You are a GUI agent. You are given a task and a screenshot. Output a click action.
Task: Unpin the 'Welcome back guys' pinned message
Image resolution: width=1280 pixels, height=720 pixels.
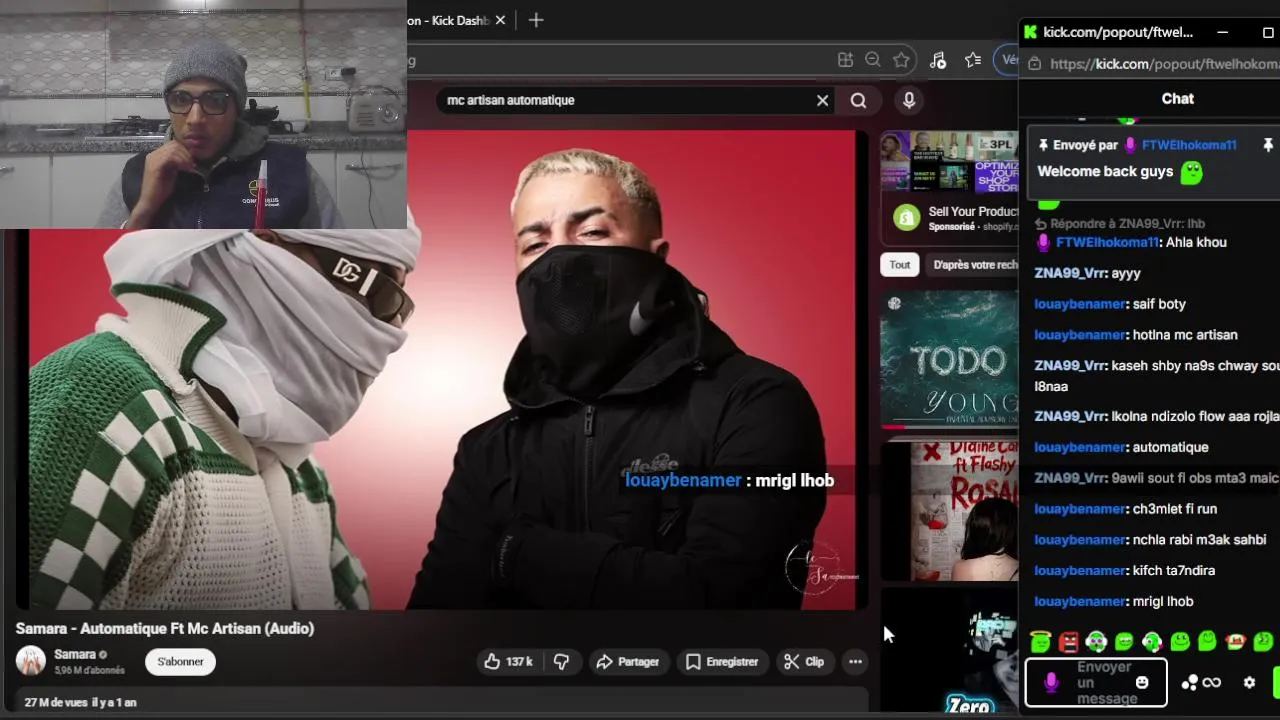1267,145
